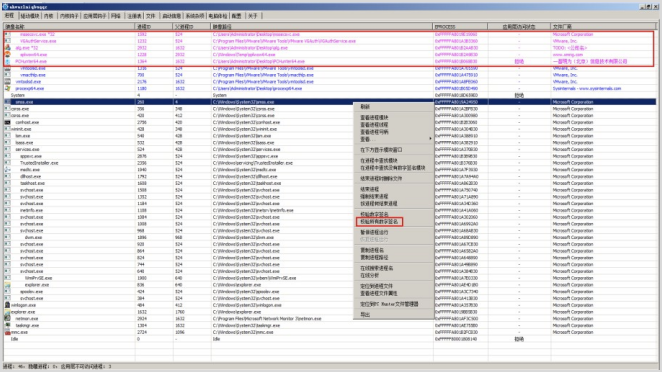Click the PCHunter64.exe process icon
Screen dimensions: 662x372
(8, 61)
